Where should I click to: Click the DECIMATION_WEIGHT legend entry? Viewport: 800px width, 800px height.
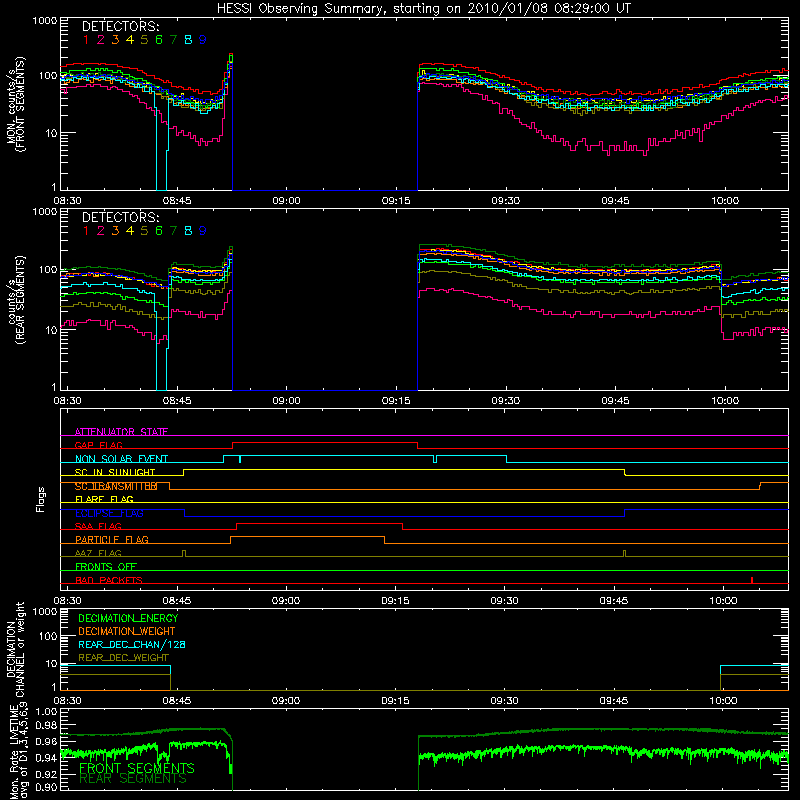pos(127,631)
